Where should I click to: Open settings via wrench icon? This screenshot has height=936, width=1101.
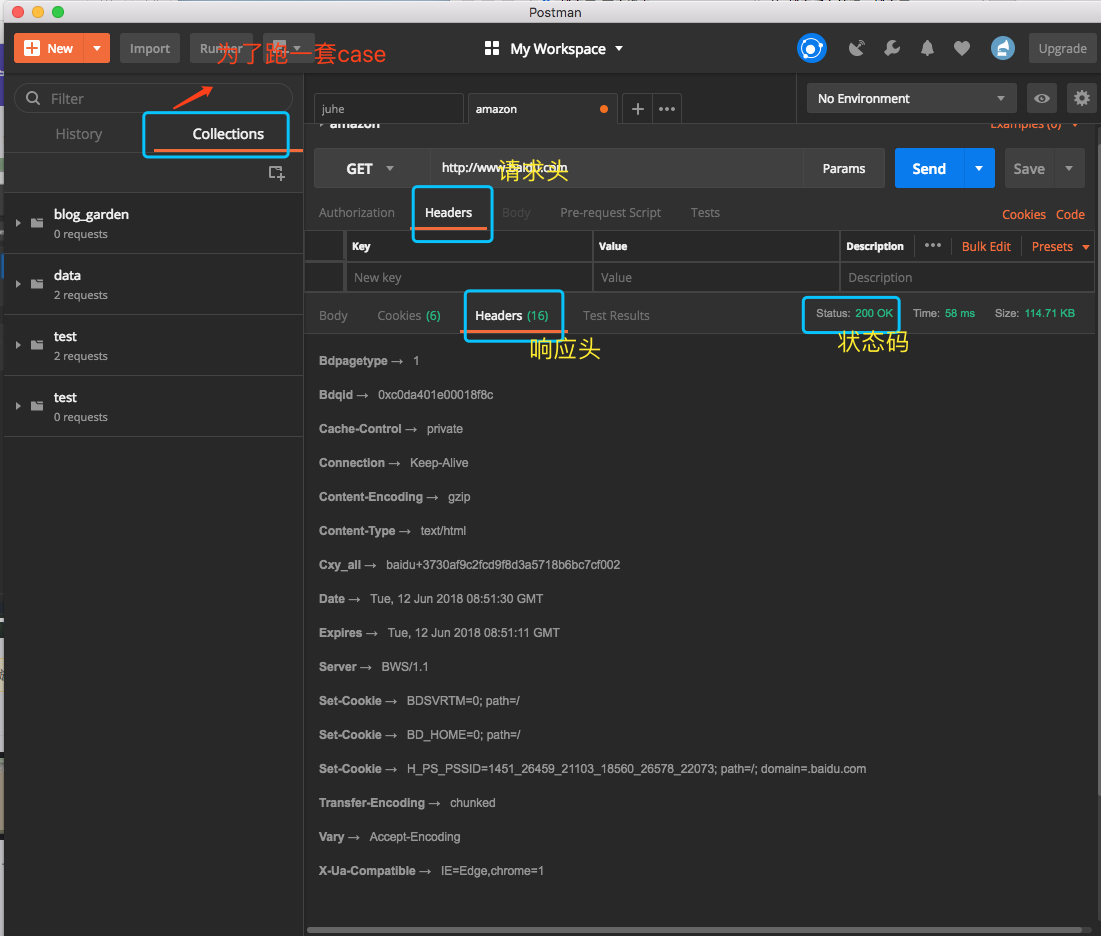pos(892,48)
